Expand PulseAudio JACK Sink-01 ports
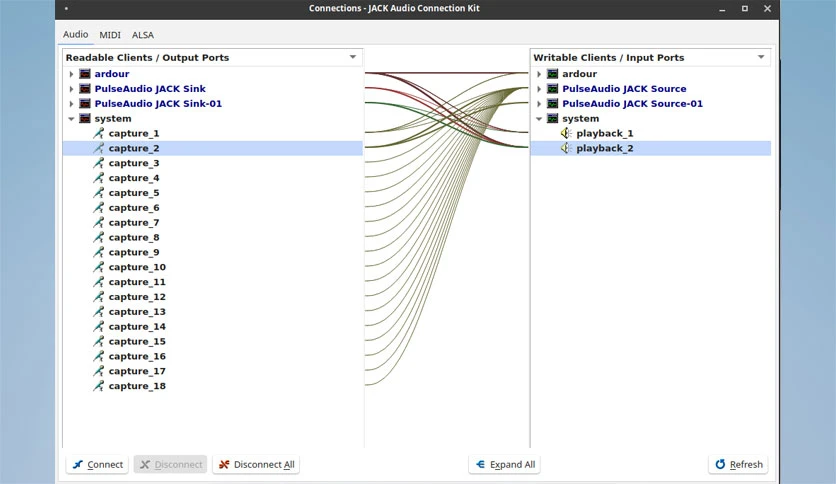The height and width of the screenshot is (484, 836). pos(71,104)
